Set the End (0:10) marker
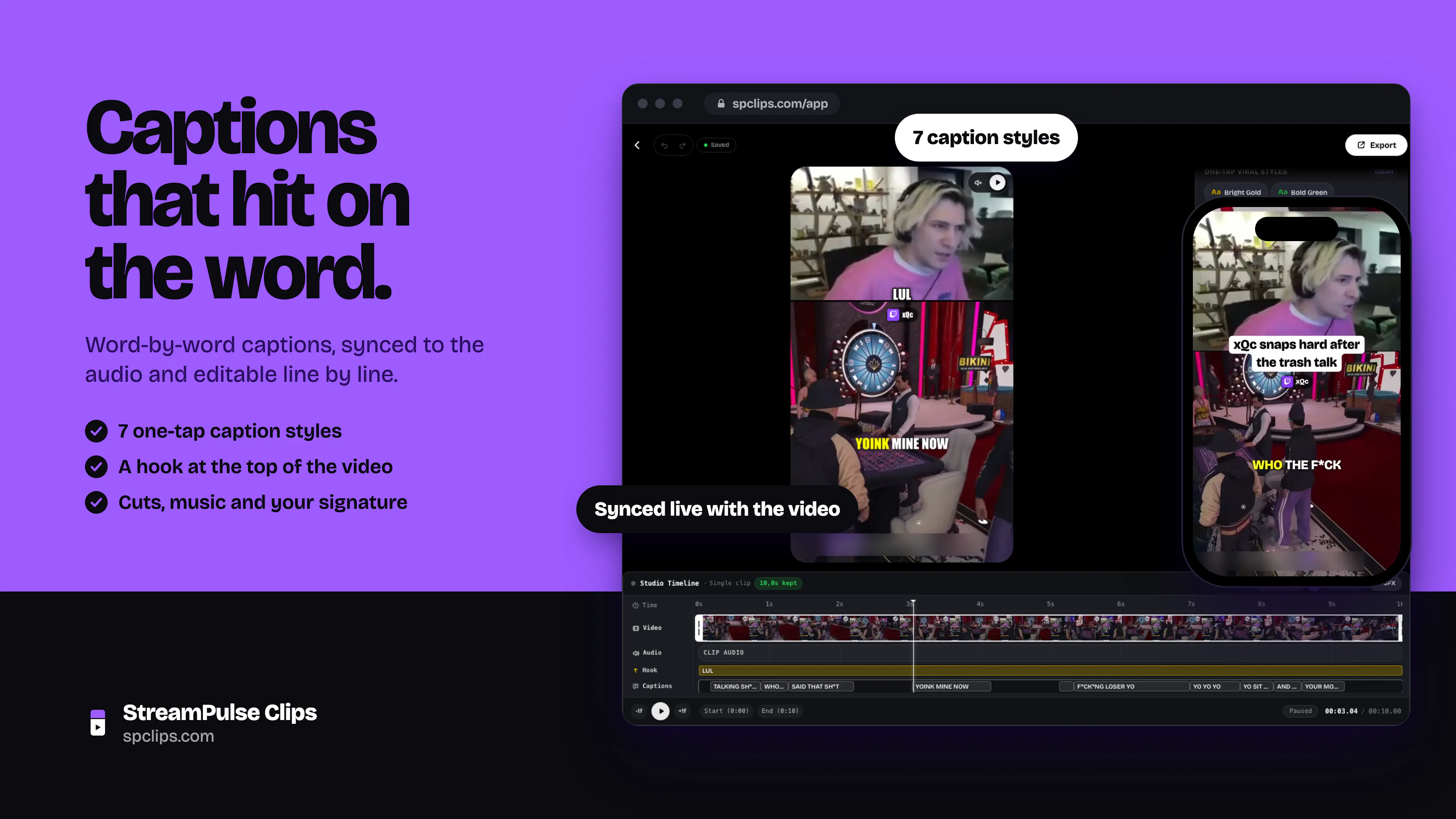 click(x=780, y=711)
